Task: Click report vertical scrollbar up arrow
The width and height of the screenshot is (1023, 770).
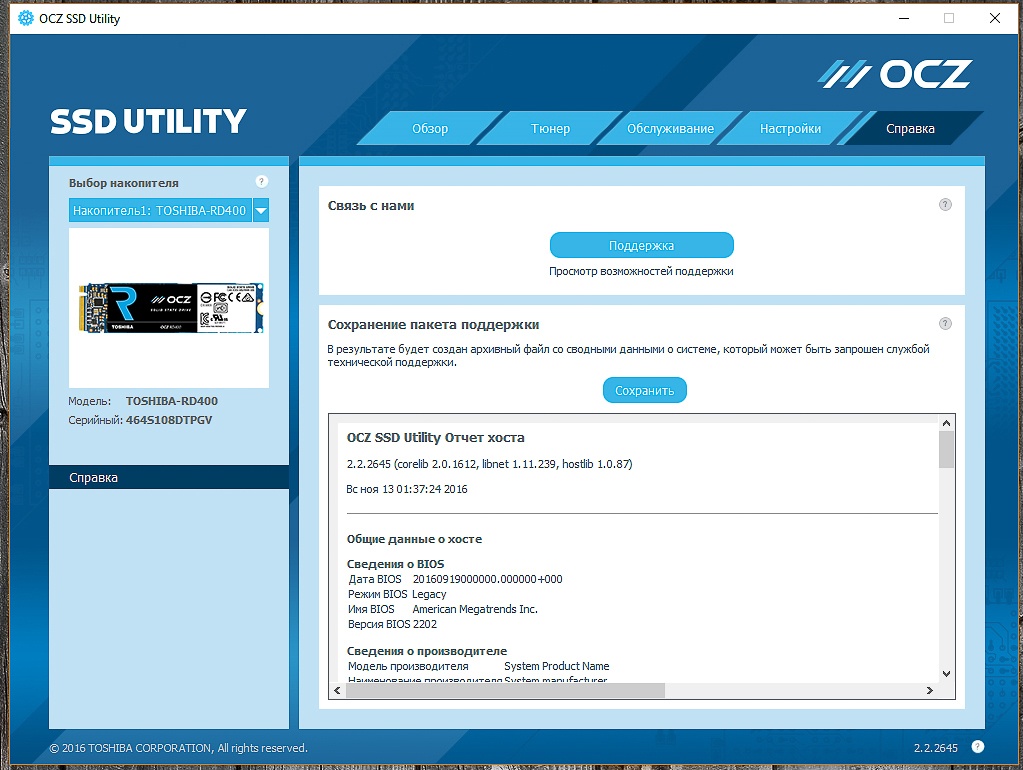Action: point(946,423)
